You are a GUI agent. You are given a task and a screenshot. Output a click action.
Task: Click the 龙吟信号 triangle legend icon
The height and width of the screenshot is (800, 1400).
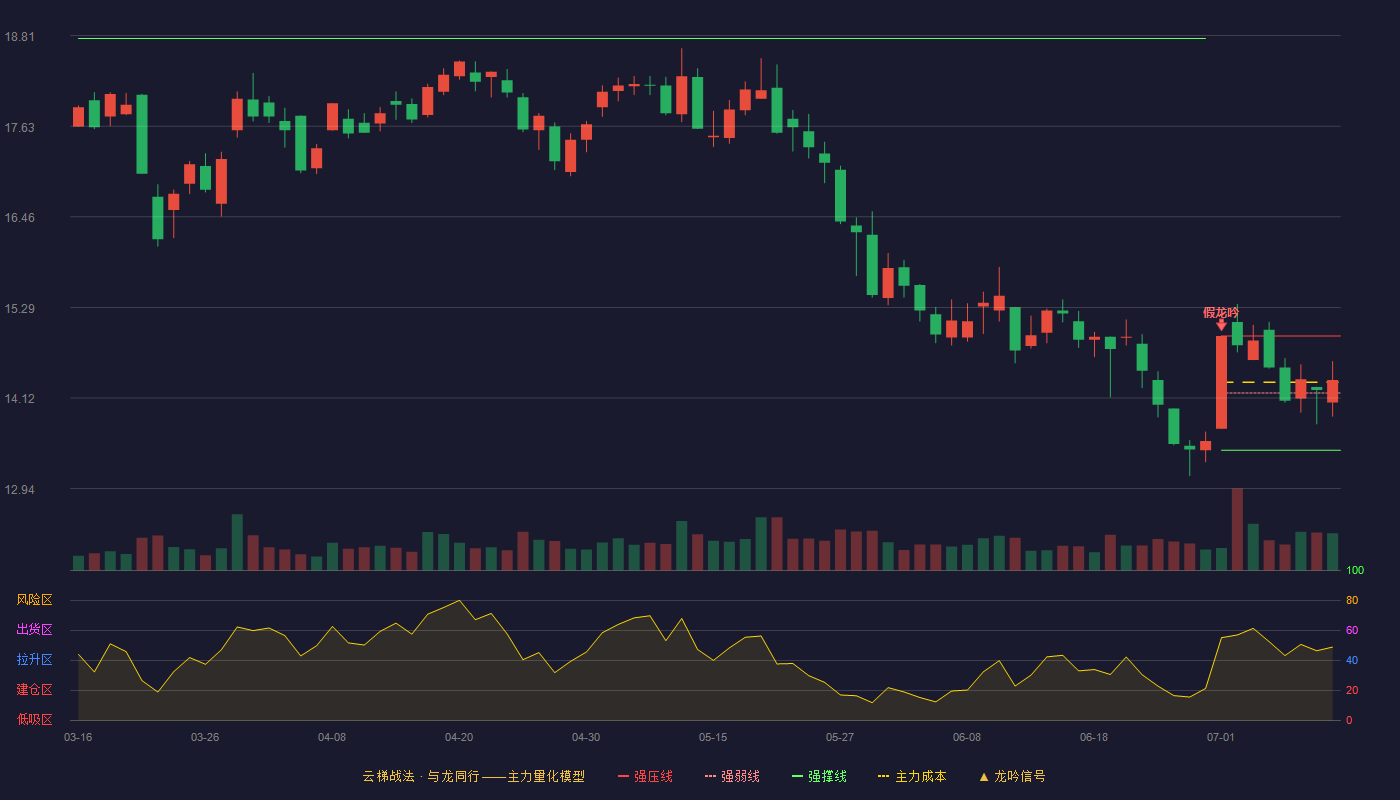coord(983,777)
